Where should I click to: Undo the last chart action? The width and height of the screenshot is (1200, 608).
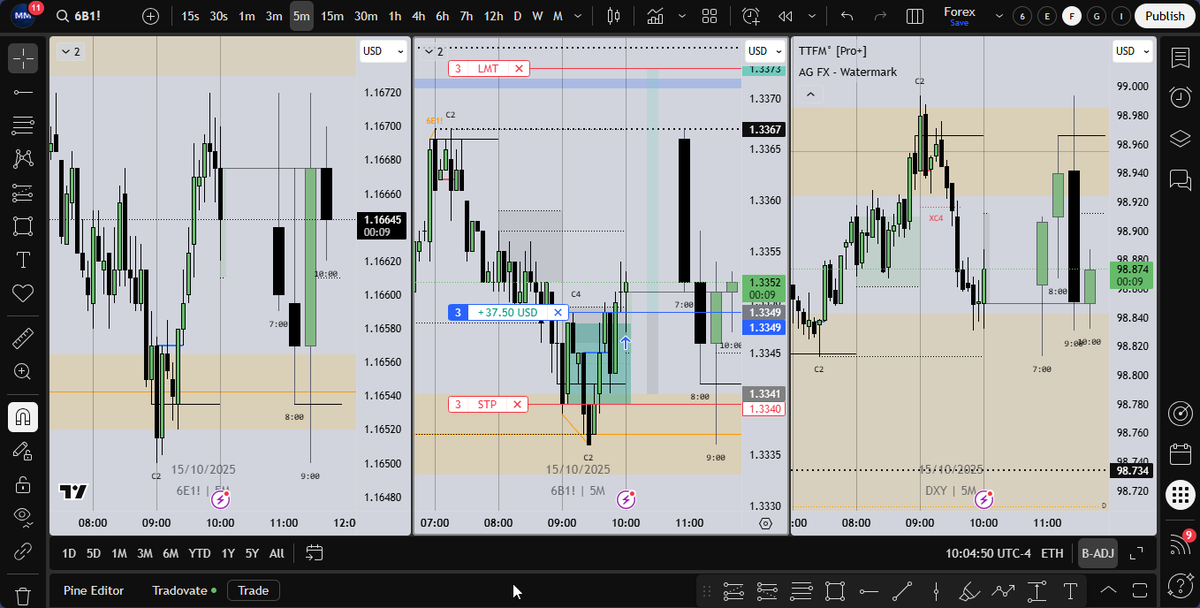[x=847, y=16]
